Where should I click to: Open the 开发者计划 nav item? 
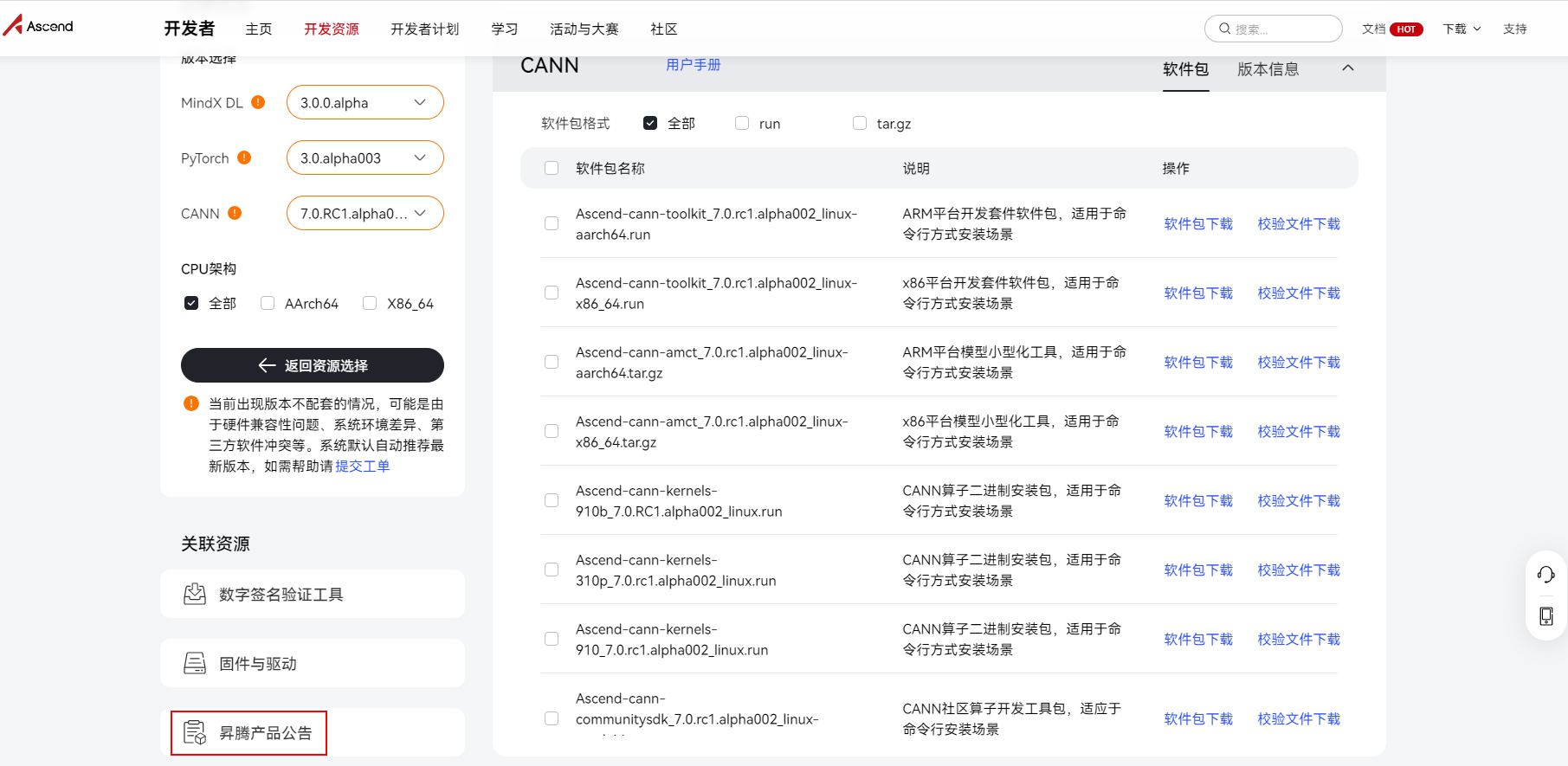coord(425,29)
